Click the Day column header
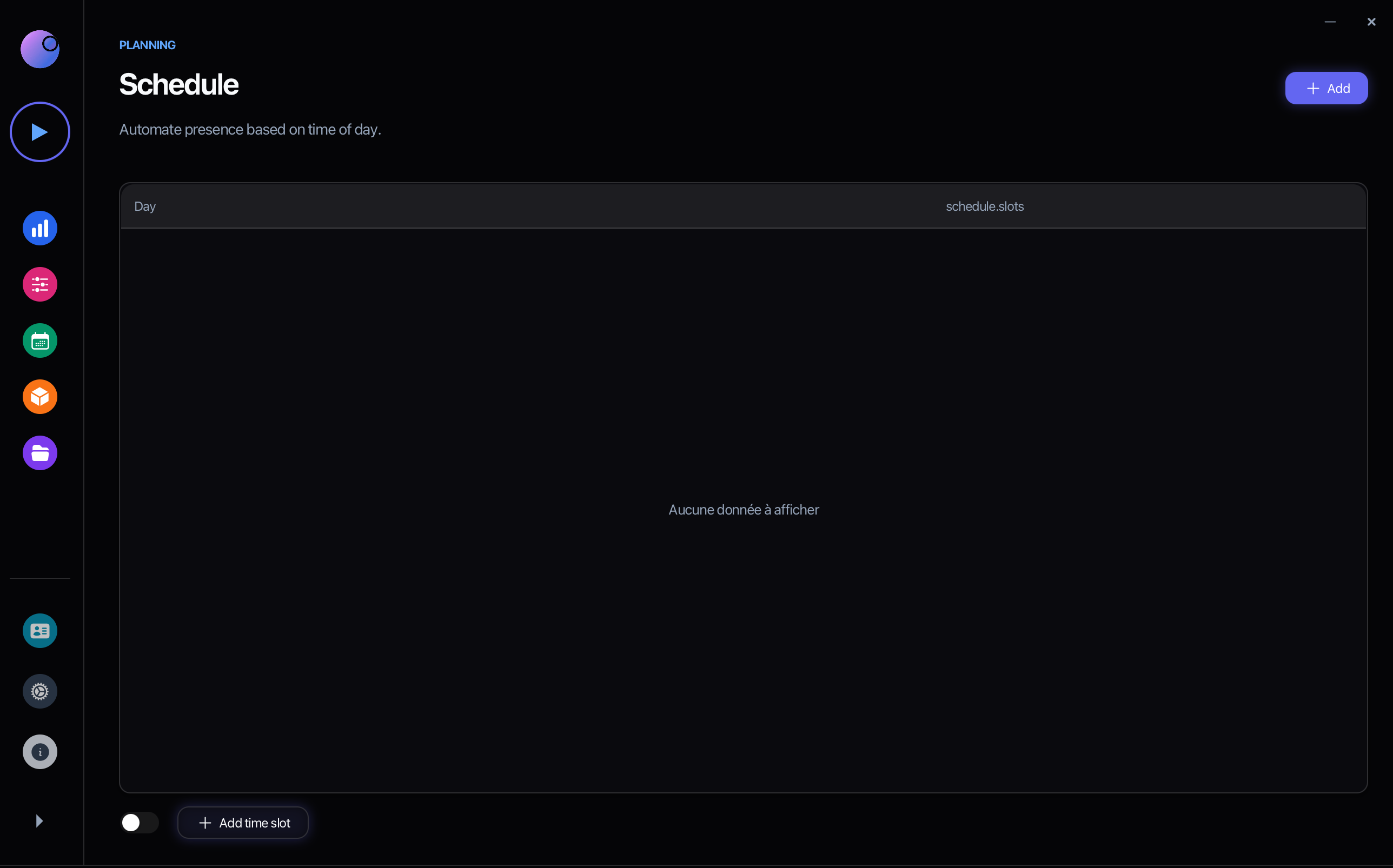Viewport: 1393px width, 868px height. [x=145, y=206]
